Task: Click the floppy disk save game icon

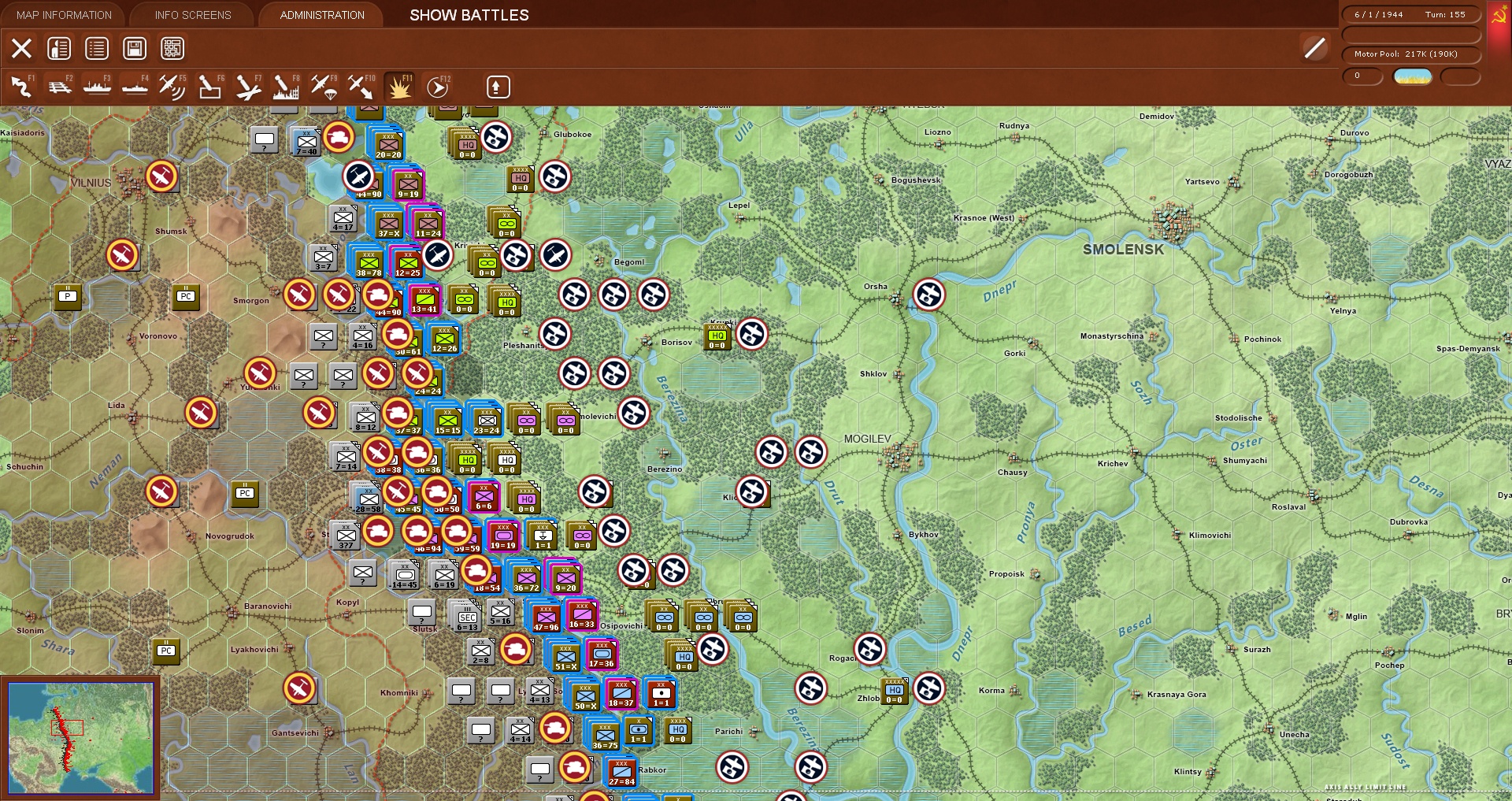Action: point(135,49)
